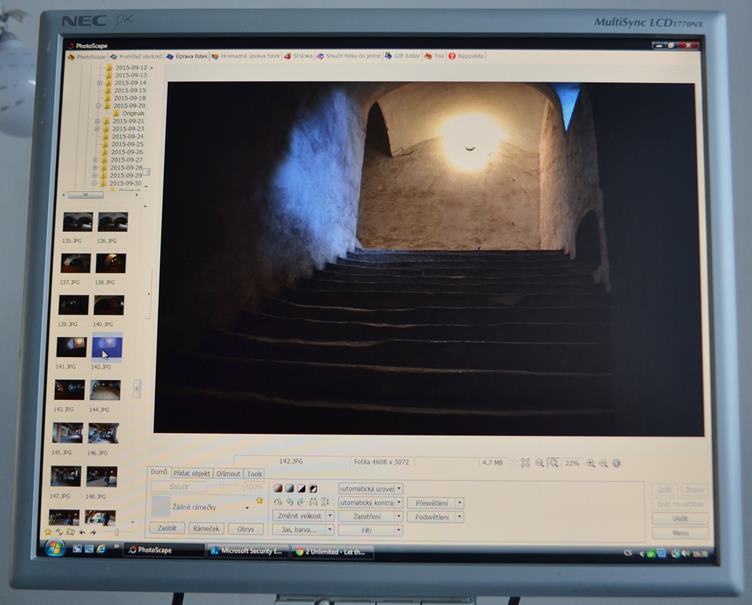Open the 'Zaostření' dropdown arrow
This screenshot has width=752, height=605.
coord(398,516)
